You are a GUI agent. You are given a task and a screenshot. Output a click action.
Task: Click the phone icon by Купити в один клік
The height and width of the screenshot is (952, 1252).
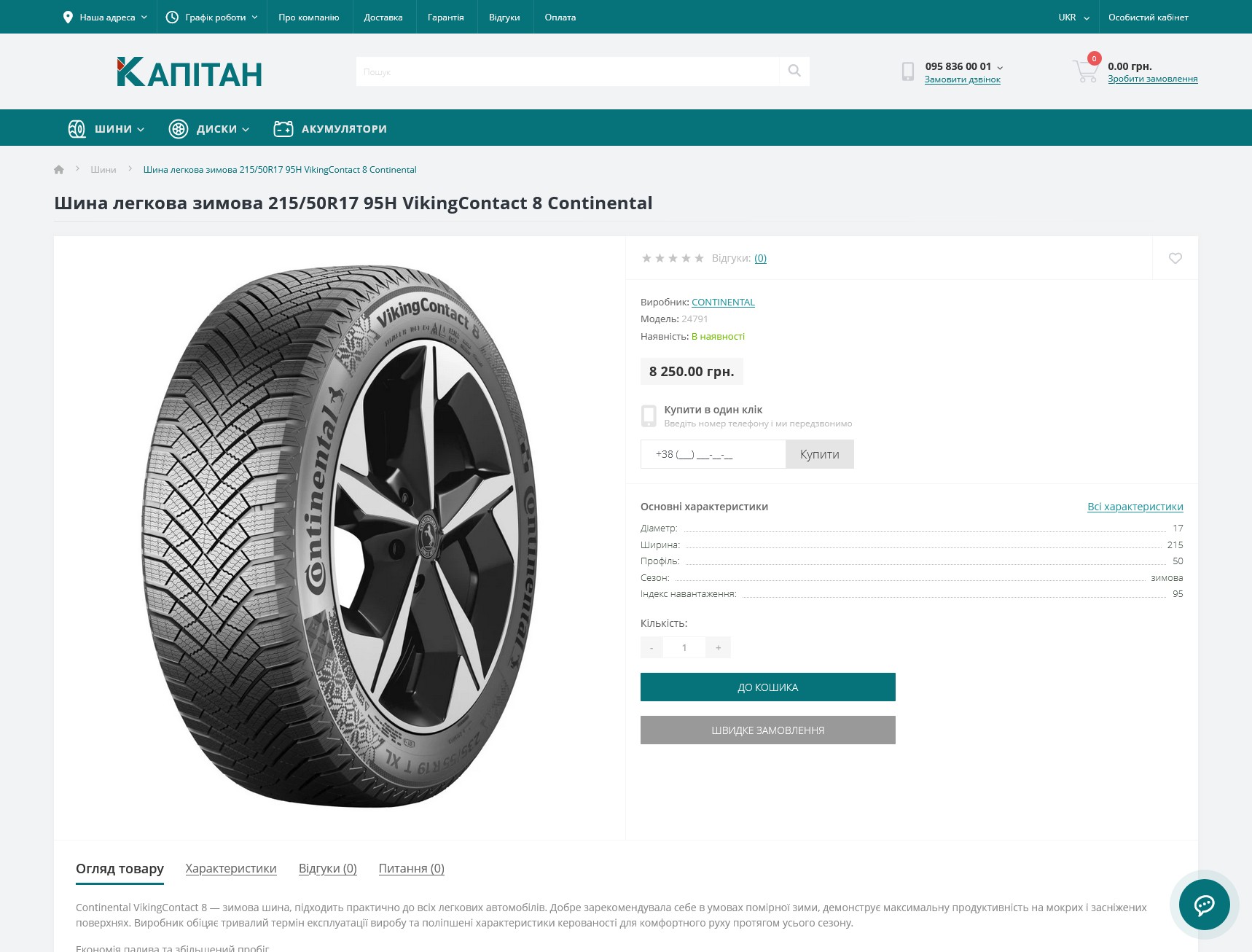(649, 415)
